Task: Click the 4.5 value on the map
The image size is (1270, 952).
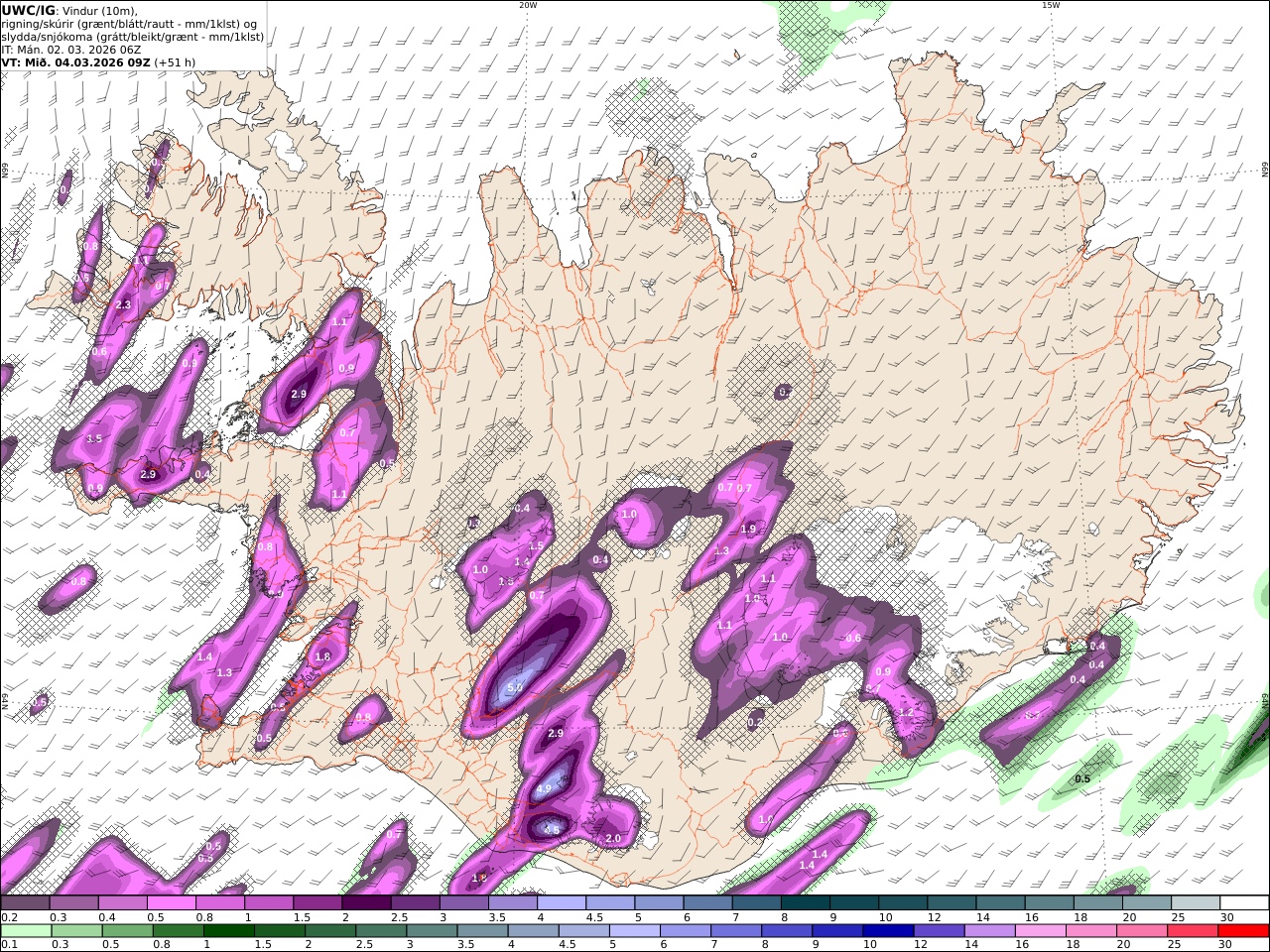Action: click(x=553, y=829)
